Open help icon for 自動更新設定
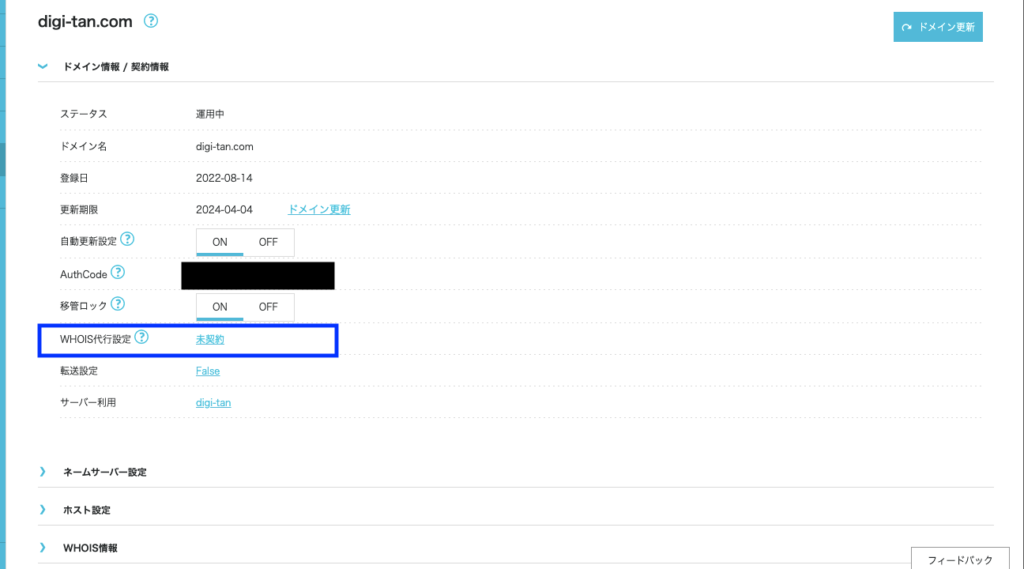The width and height of the screenshot is (1024, 569). coord(127,240)
